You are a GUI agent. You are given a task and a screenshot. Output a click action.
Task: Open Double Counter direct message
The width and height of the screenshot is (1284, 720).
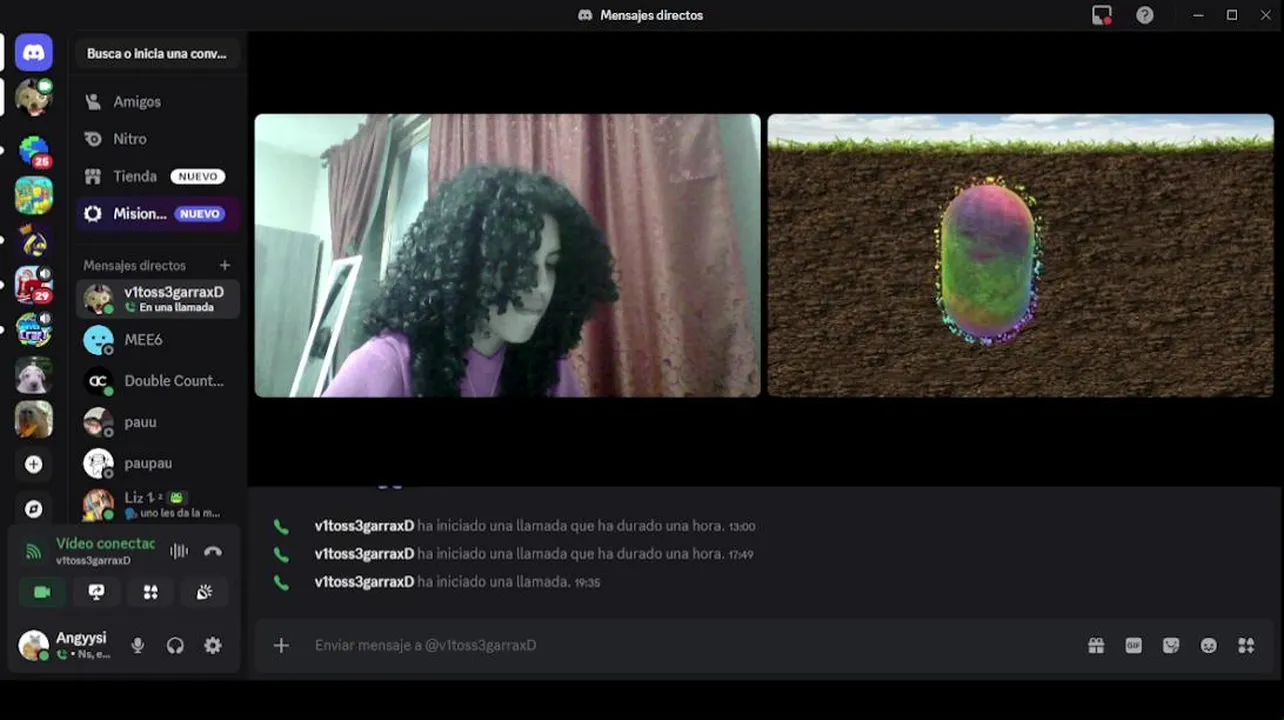pyautogui.click(x=158, y=381)
